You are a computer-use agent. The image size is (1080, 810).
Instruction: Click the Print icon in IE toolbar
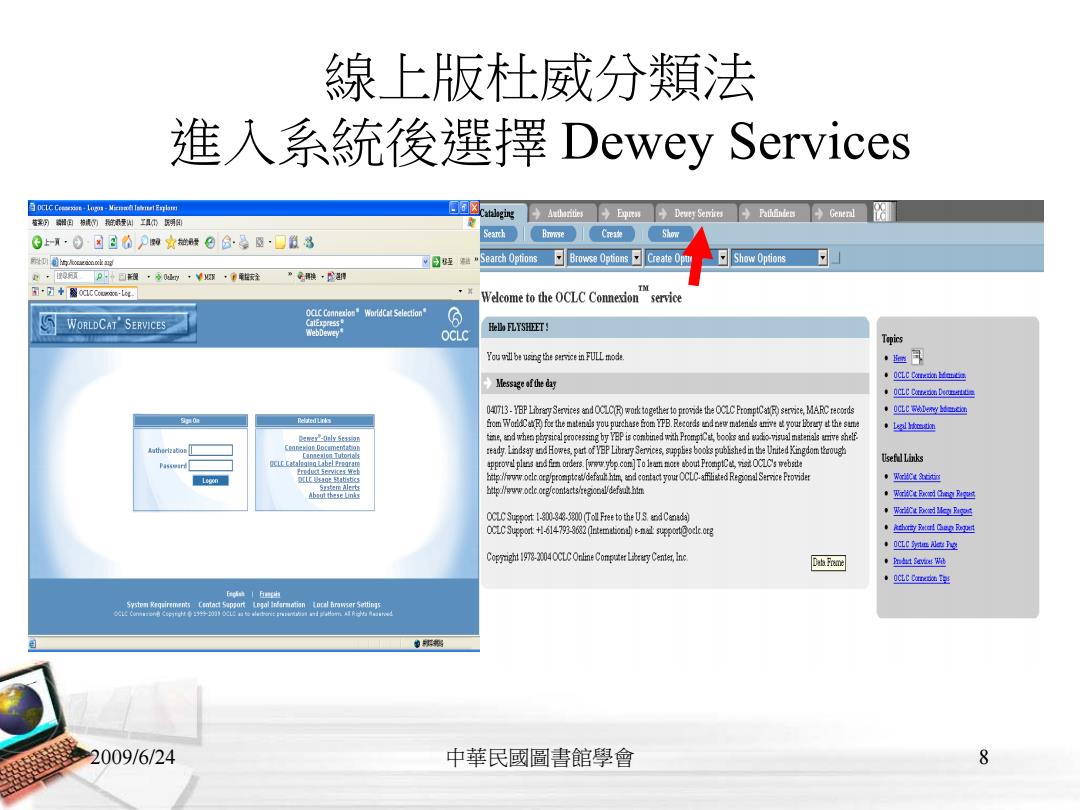coord(244,242)
